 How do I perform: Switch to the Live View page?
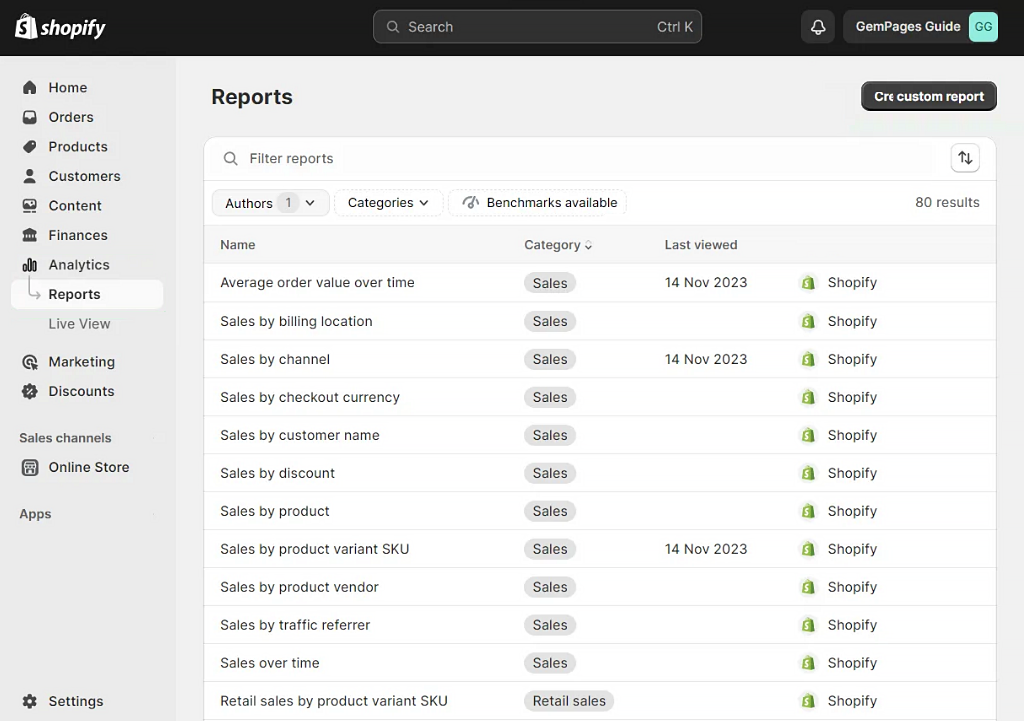click(x=79, y=323)
